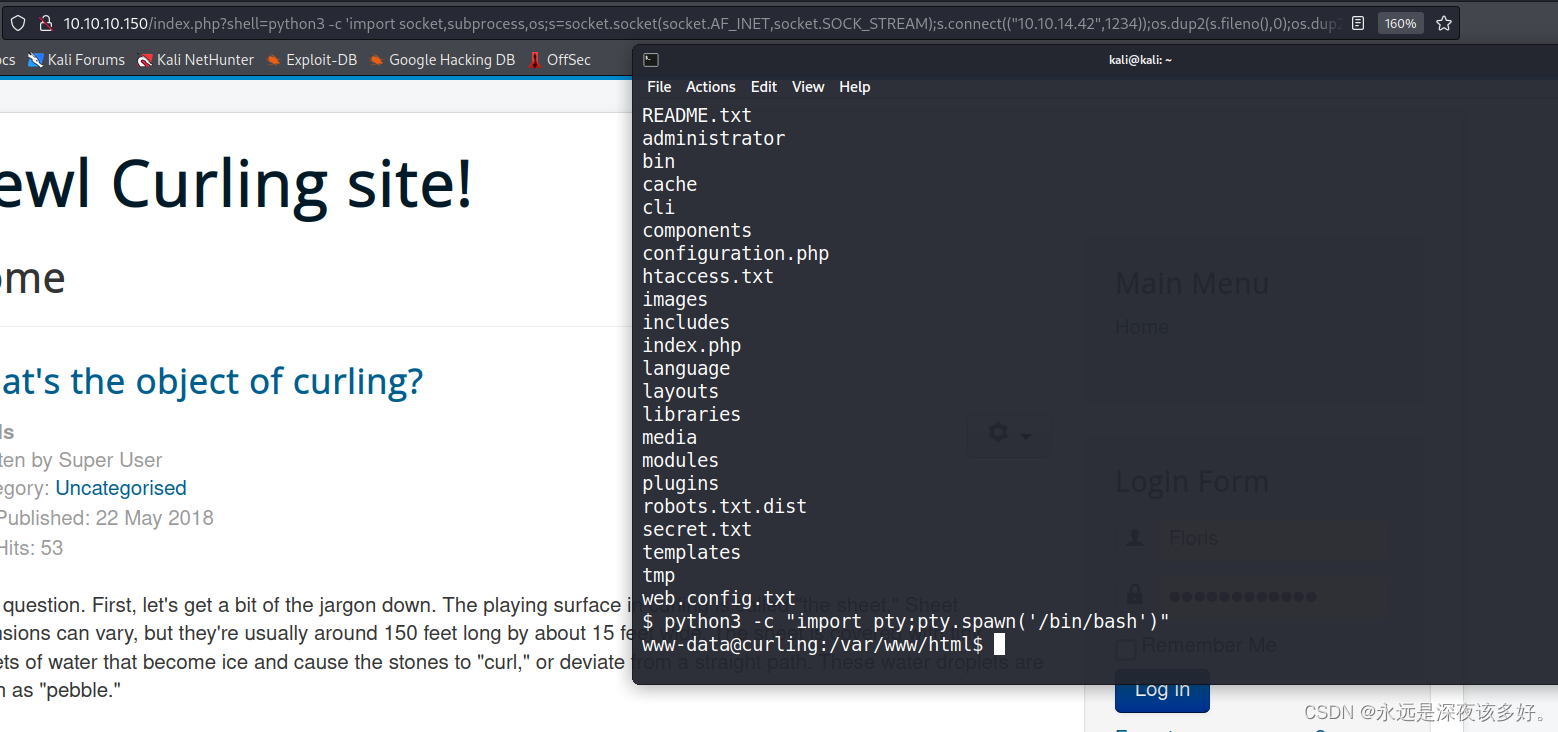Screen dimensions: 1558x732
Task: Click the Home heading on webpage
Action: [32, 277]
